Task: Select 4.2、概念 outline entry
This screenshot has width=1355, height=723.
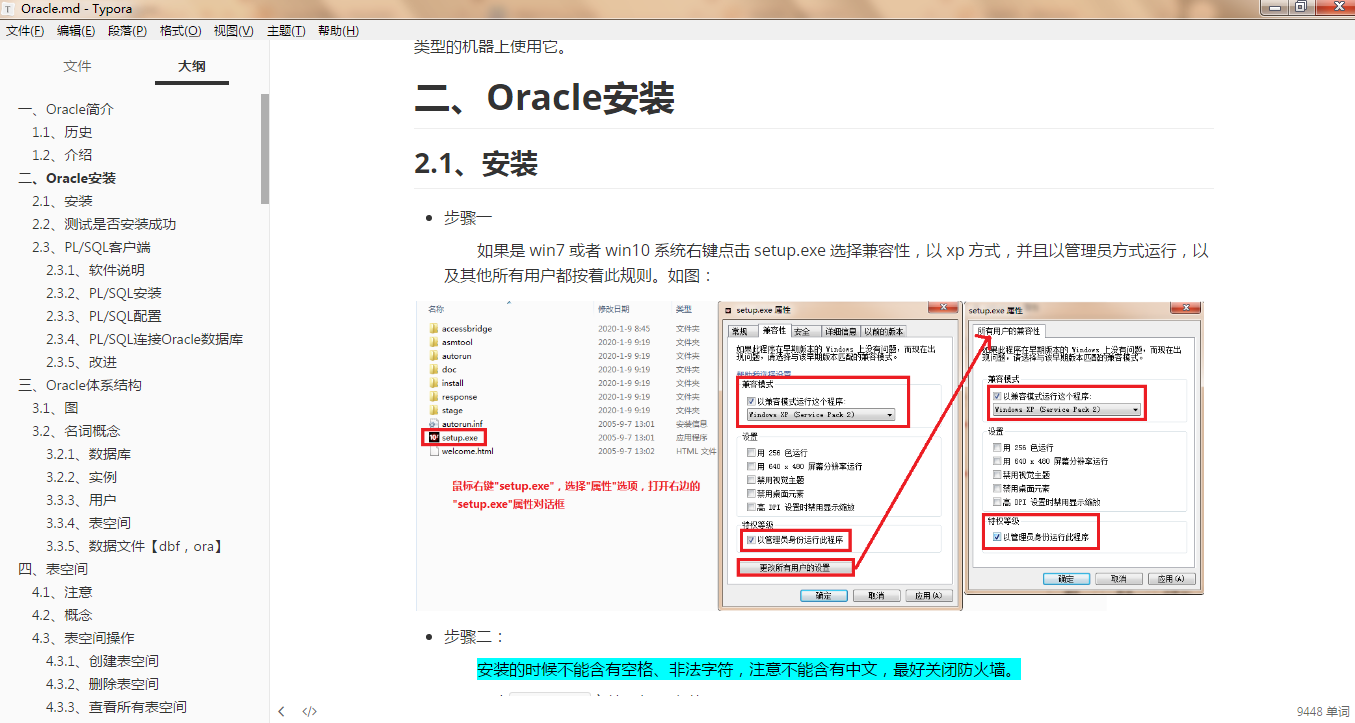Action: pos(62,615)
